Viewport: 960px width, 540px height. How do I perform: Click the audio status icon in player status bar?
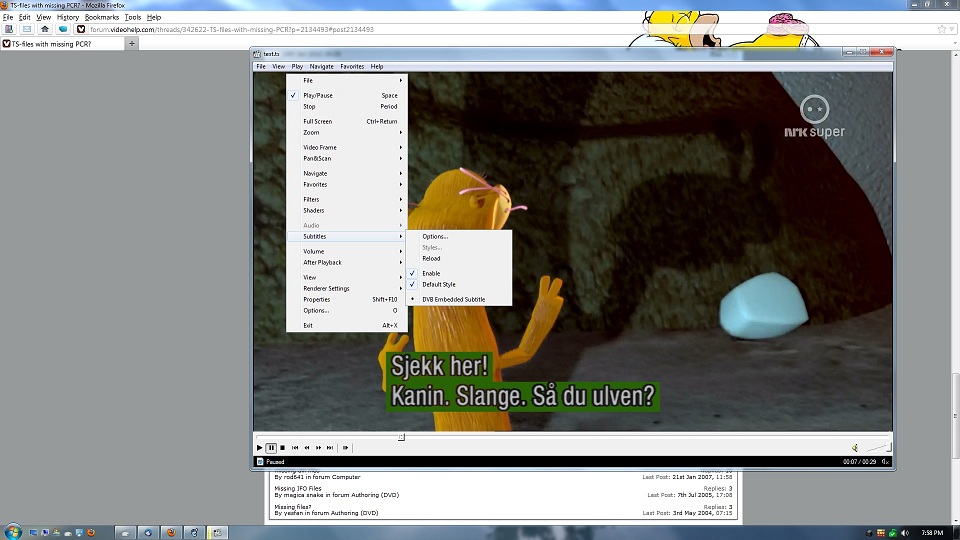pyautogui.click(x=885, y=462)
